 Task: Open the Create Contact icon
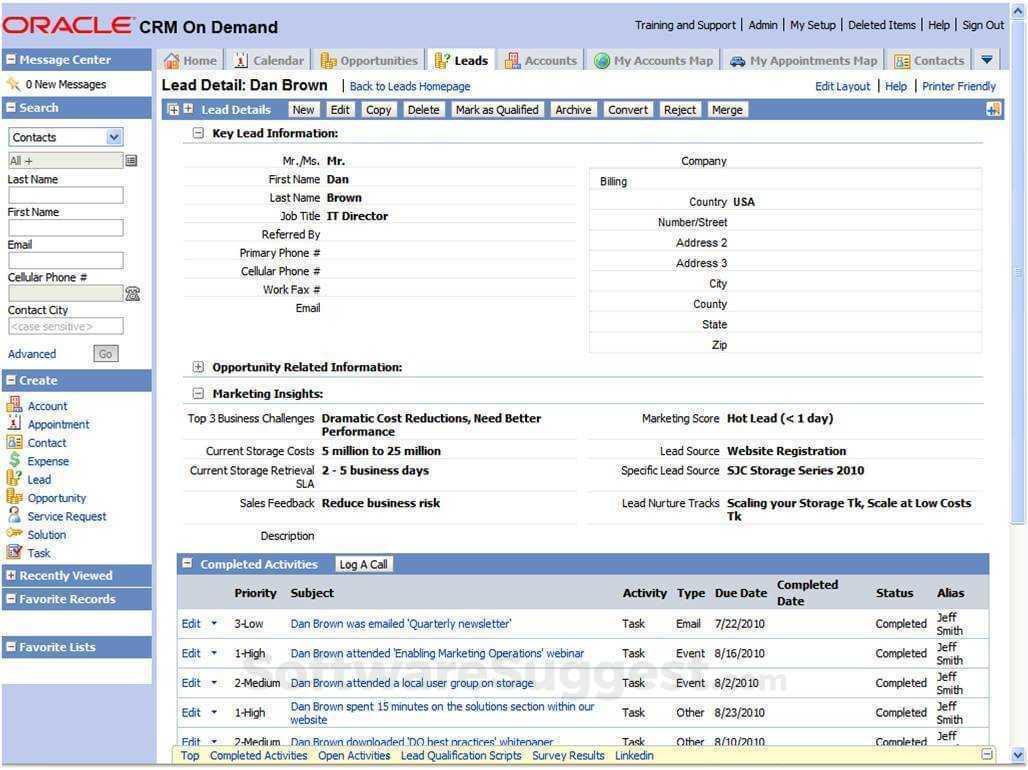46,442
